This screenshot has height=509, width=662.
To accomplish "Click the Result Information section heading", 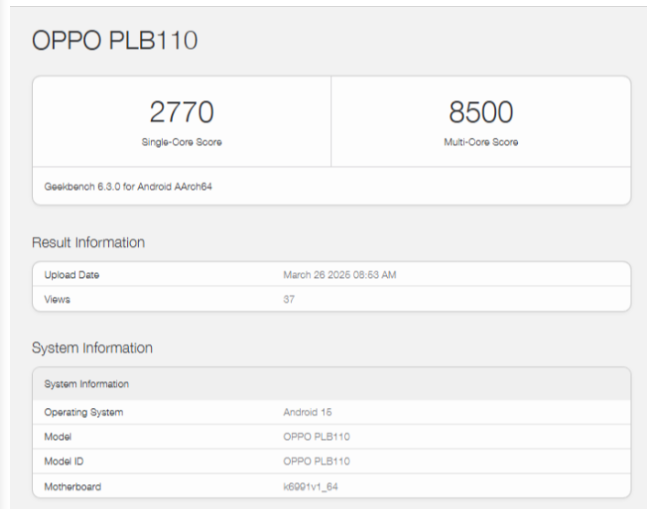I will click(88, 242).
